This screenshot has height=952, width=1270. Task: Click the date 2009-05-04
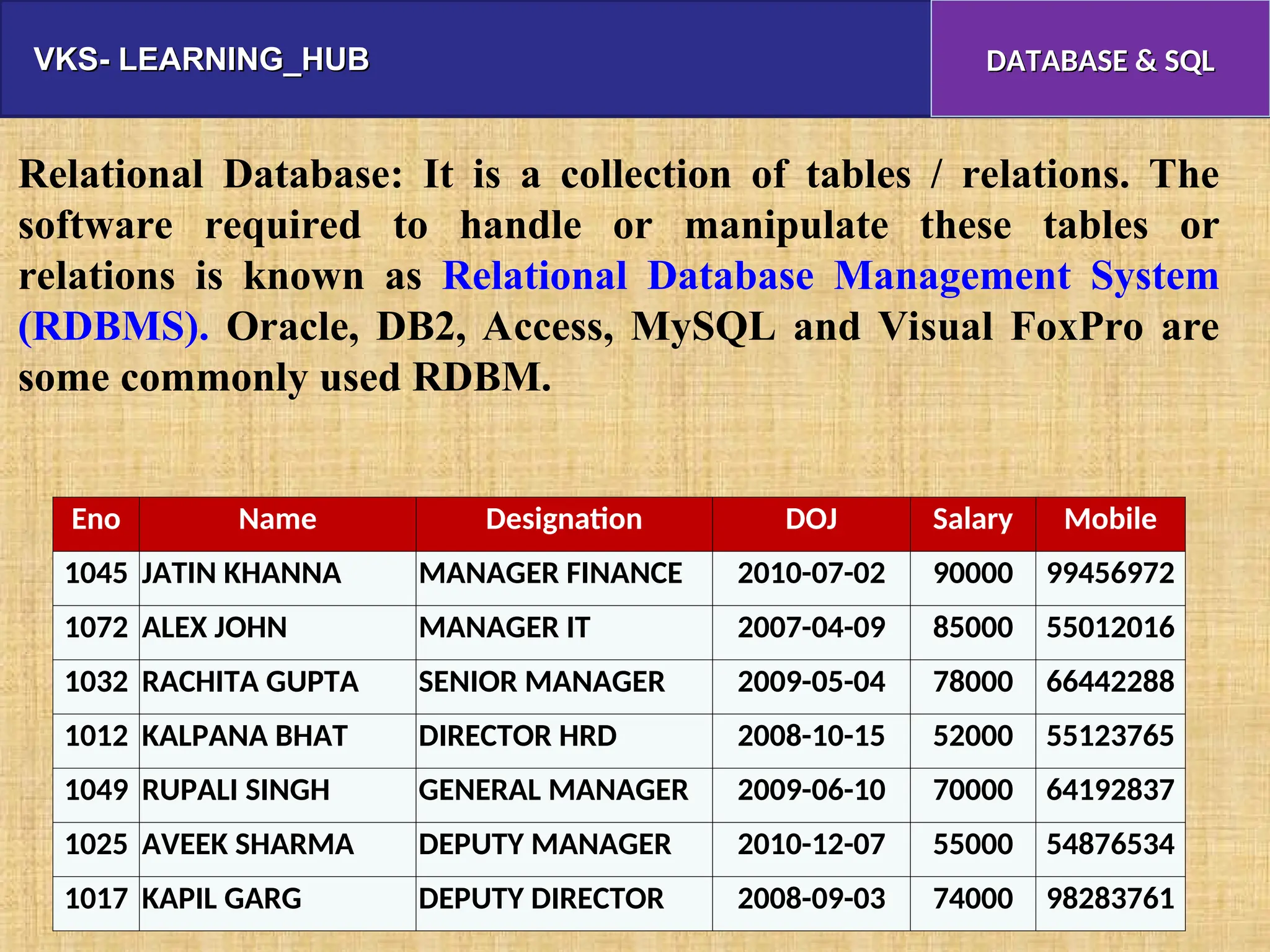point(811,682)
